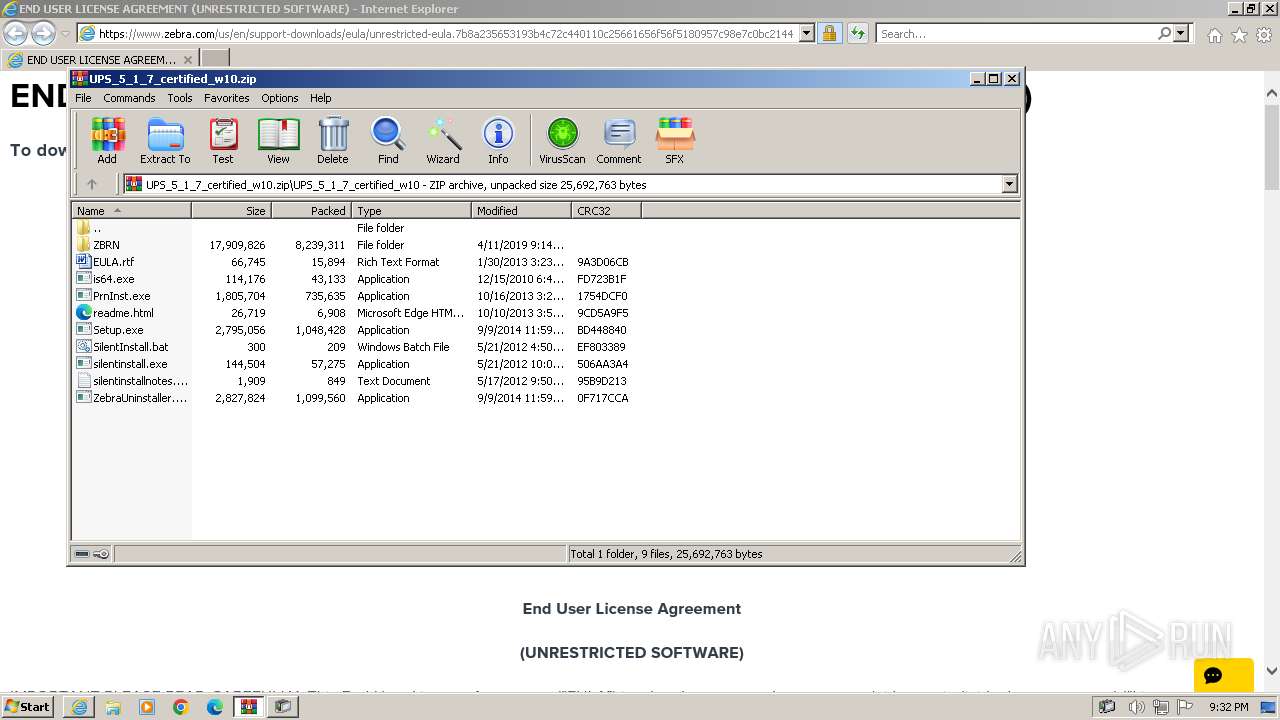Screen dimensions: 1280x720
Task: Click the WinRAR taskbar button
Action: (248, 707)
